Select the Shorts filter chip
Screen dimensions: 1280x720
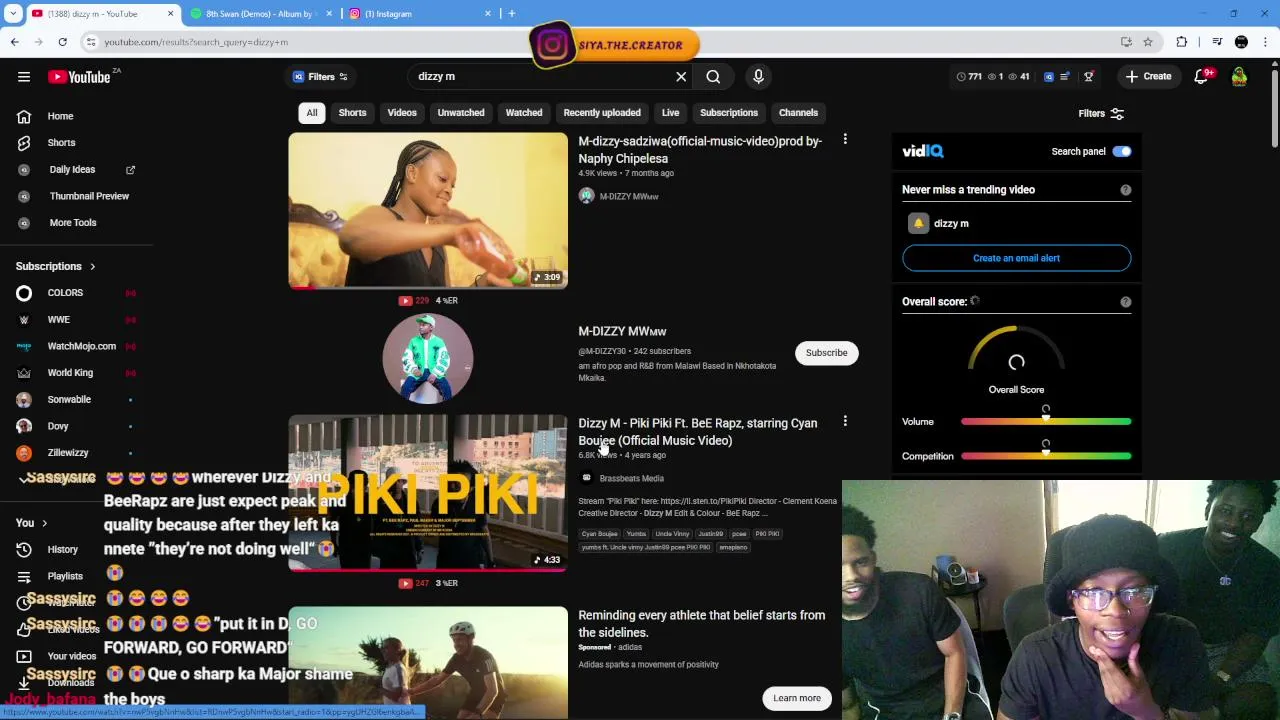[x=352, y=113]
